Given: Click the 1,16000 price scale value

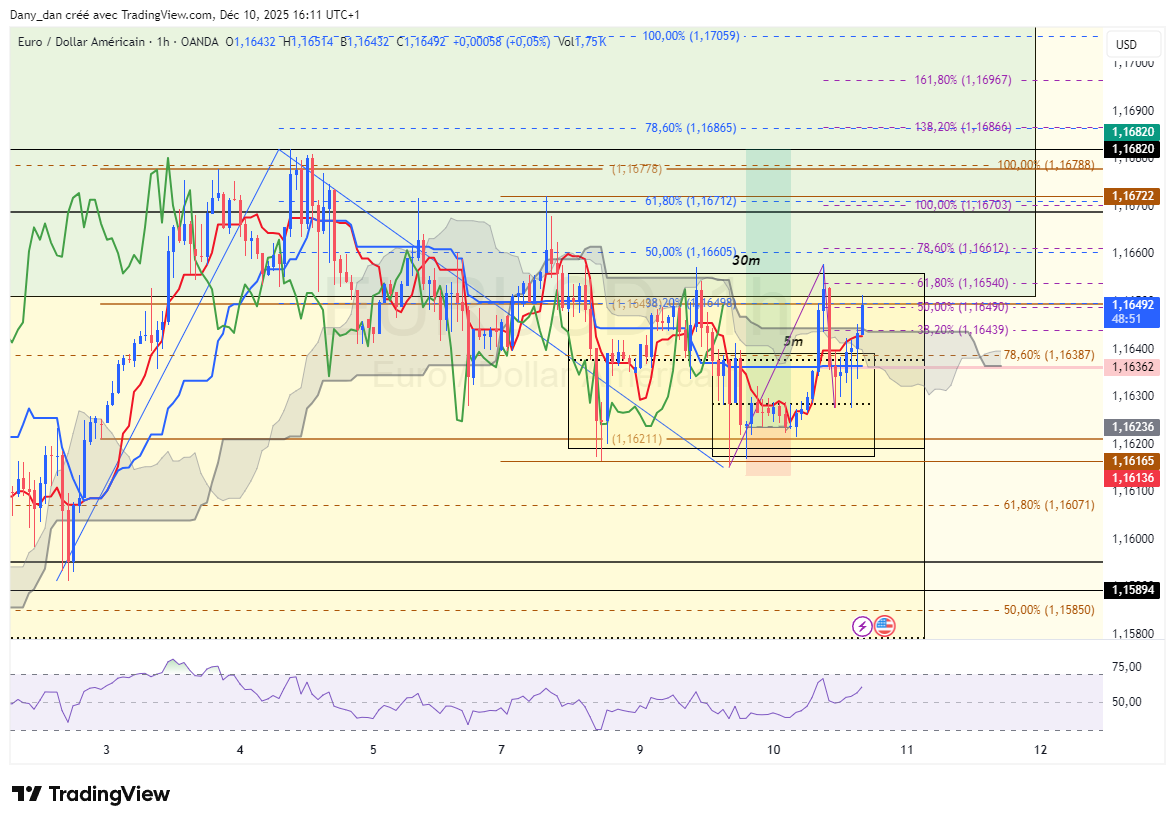Looking at the screenshot, I should tap(1133, 539).
